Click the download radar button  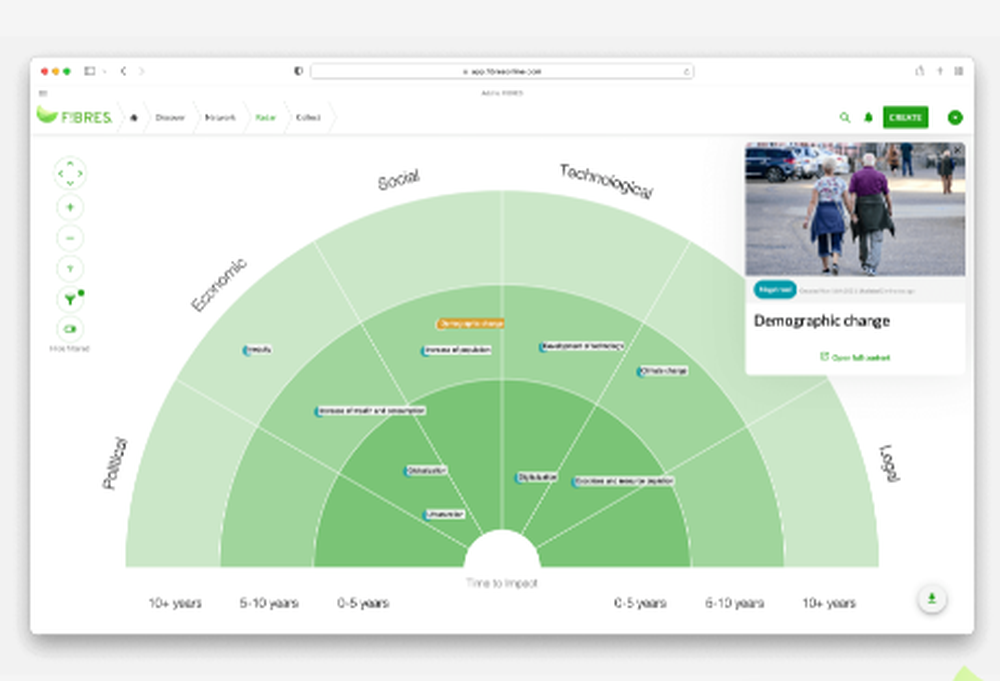pos(932,599)
